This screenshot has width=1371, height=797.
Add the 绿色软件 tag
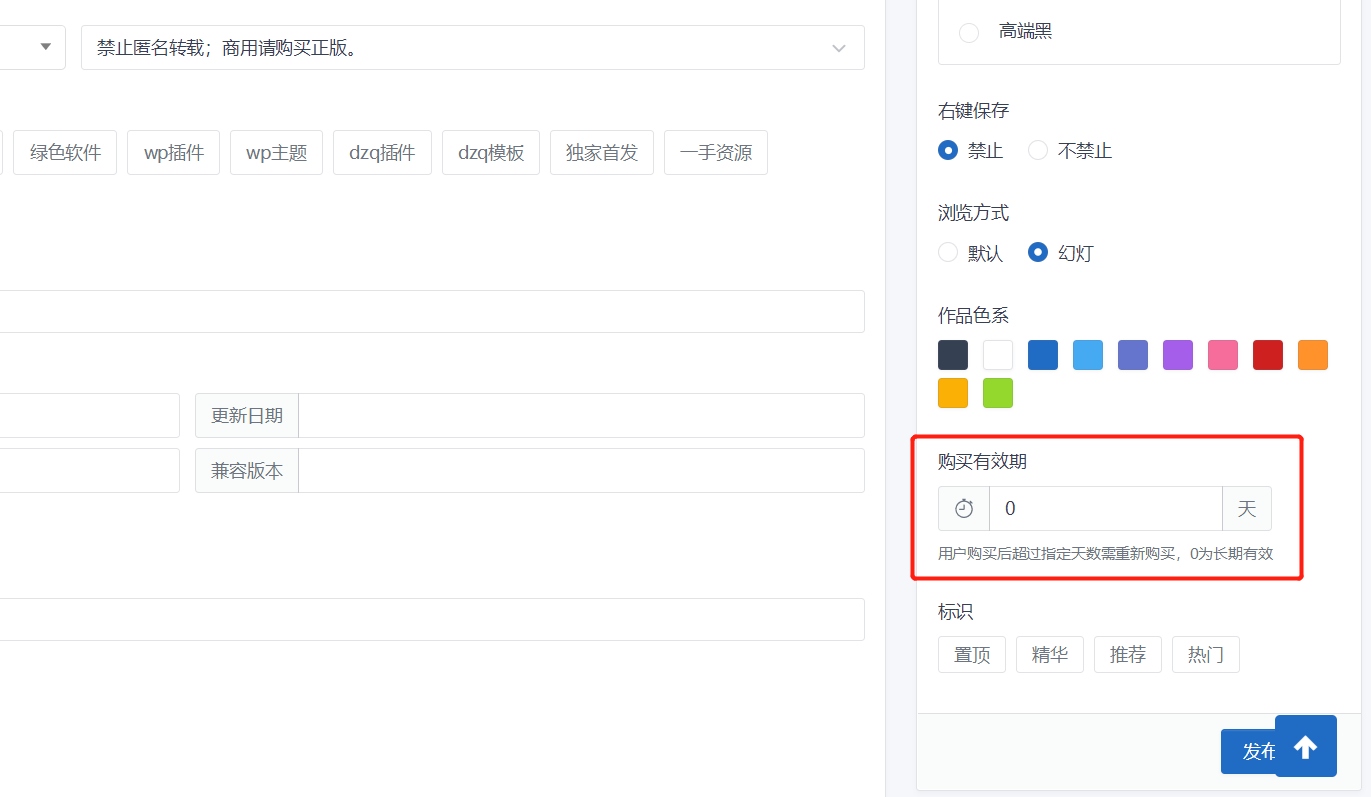pos(66,153)
